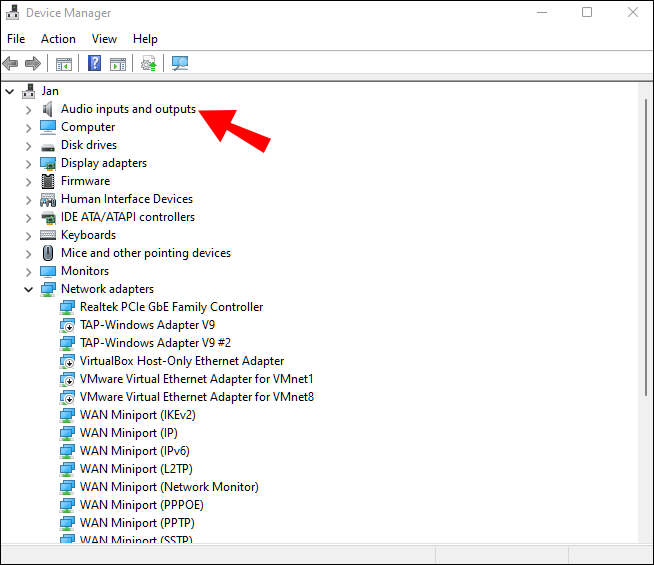Image resolution: width=654 pixels, height=565 pixels.
Task: Click the Back arrow toolbar button
Action: point(10,64)
